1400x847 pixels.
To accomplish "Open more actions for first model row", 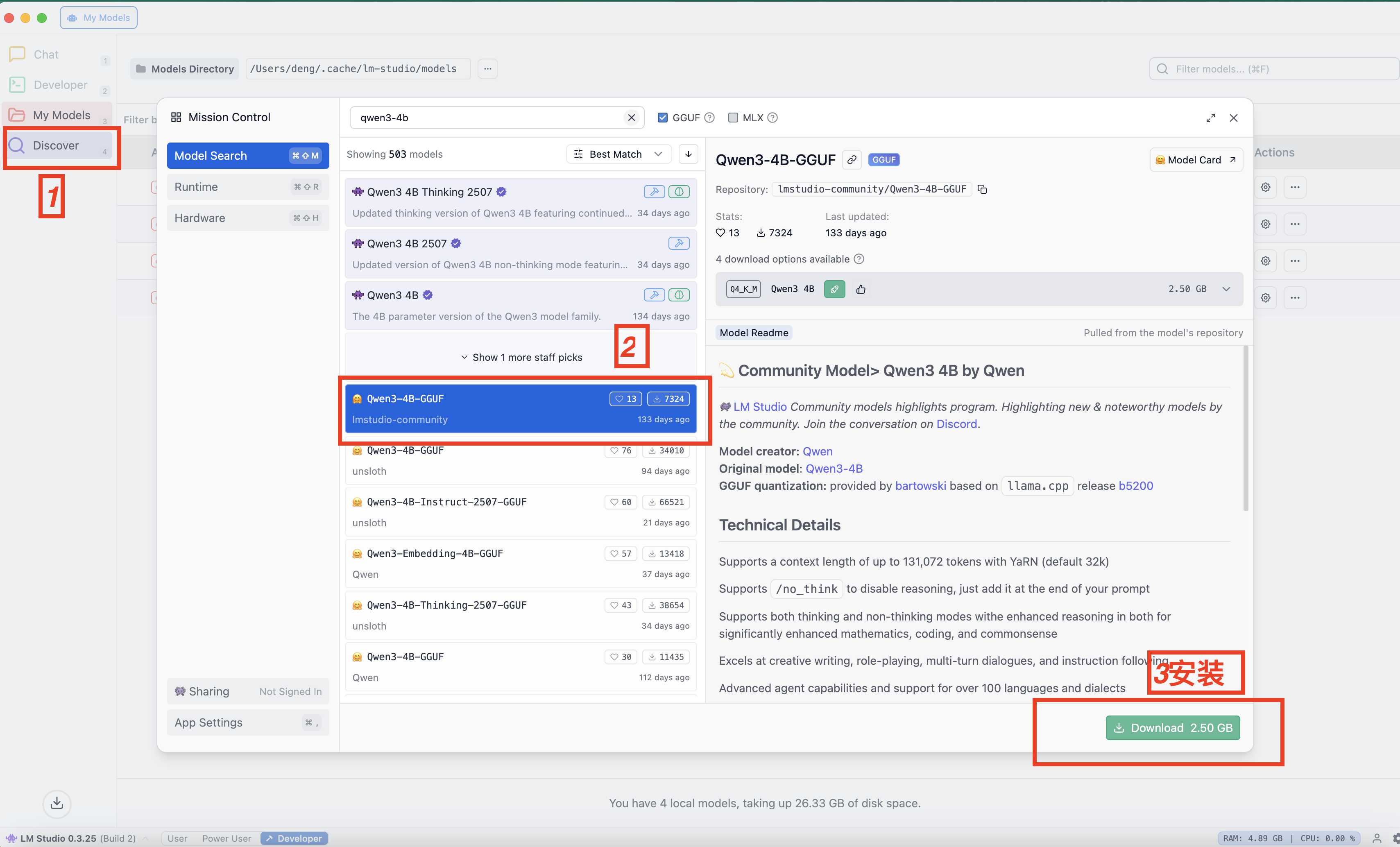I will pyautogui.click(x=1295, y=187).
